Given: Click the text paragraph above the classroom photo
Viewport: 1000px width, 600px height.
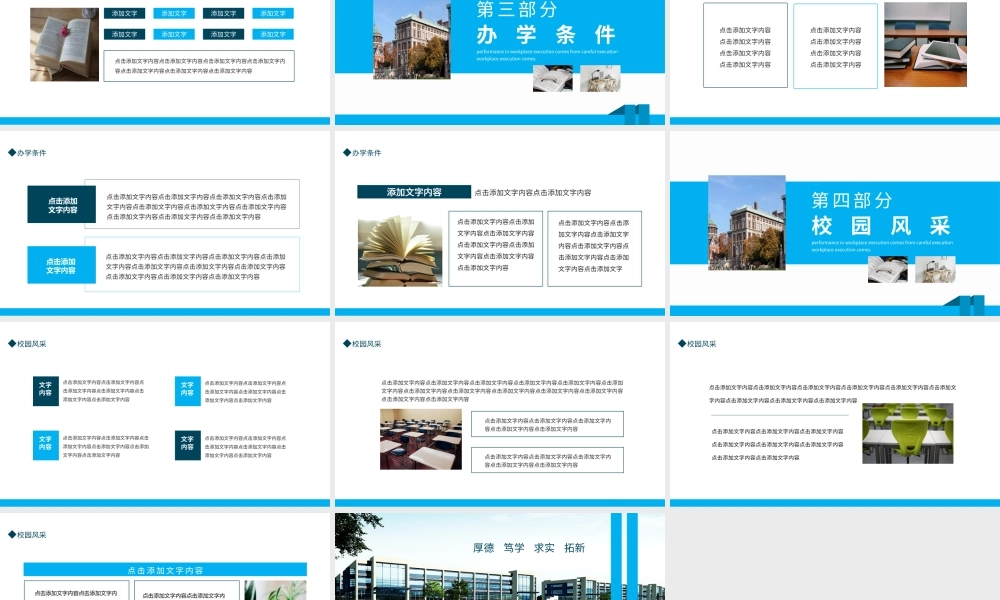Looking at the screenshot, I should pyautogui.click(x=502, y=390).
